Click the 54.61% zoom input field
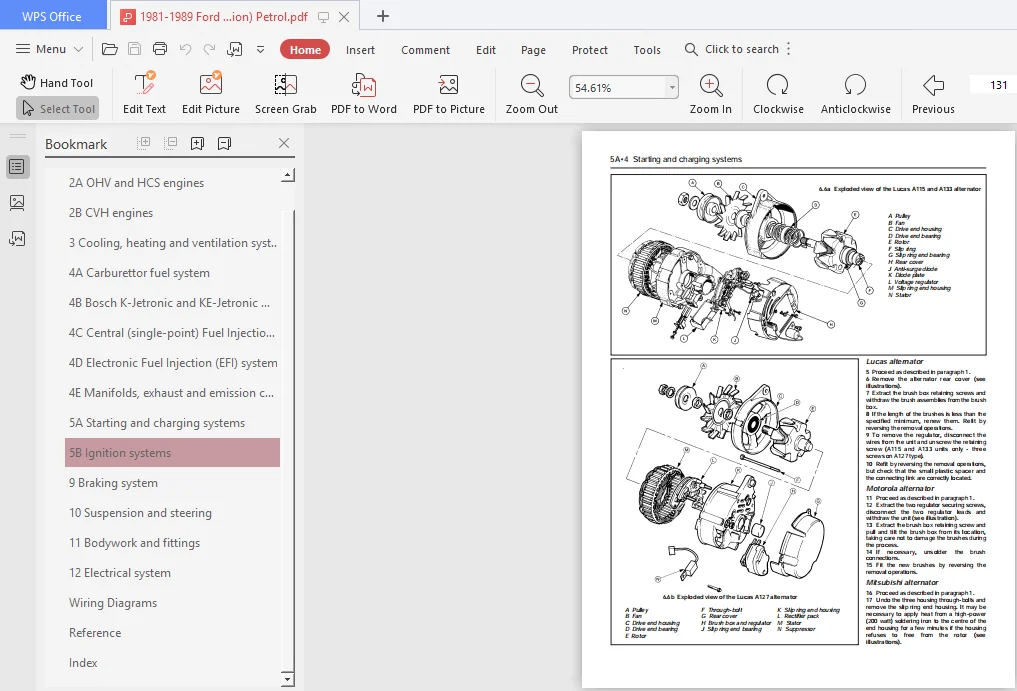 coord(617,88)
